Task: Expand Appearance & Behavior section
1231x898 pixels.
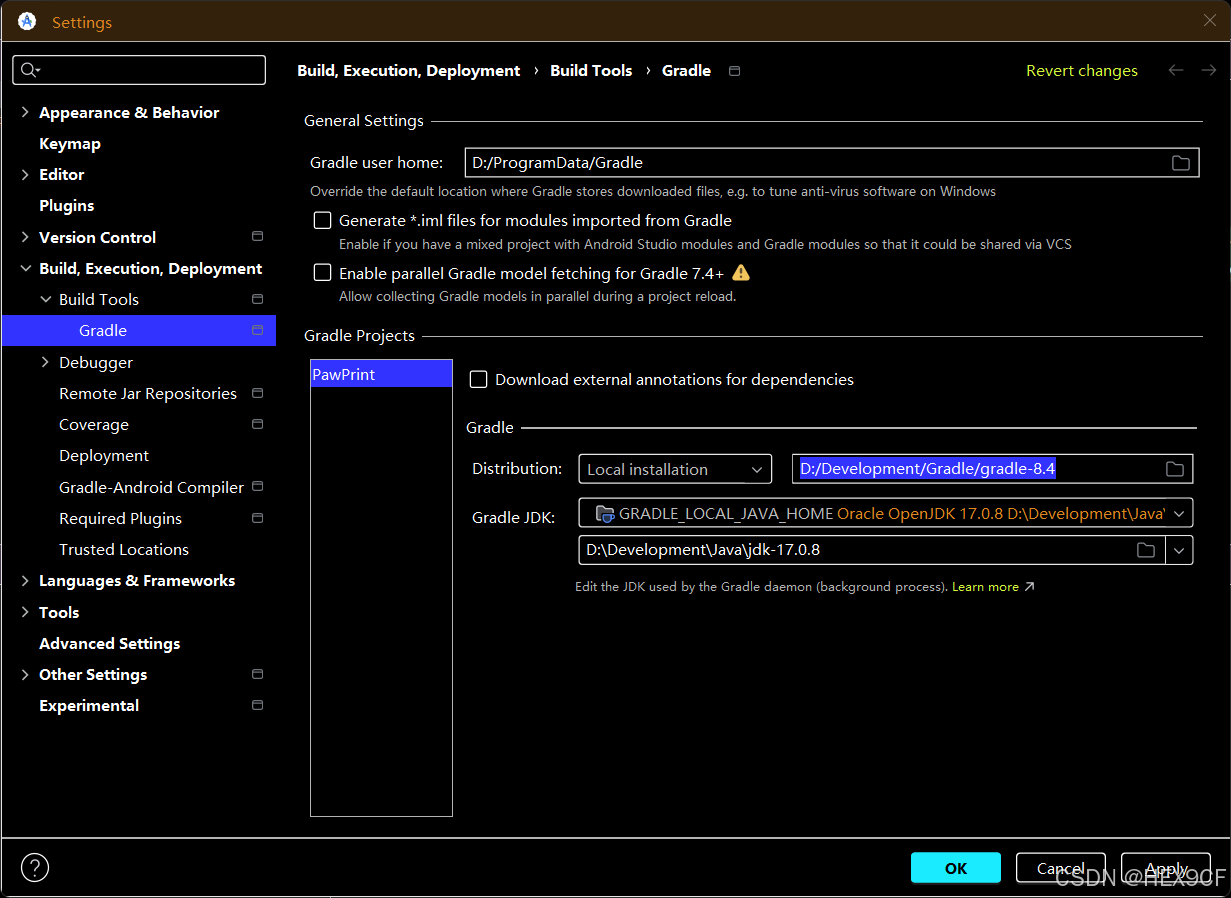Action: (x=25, y=112)
